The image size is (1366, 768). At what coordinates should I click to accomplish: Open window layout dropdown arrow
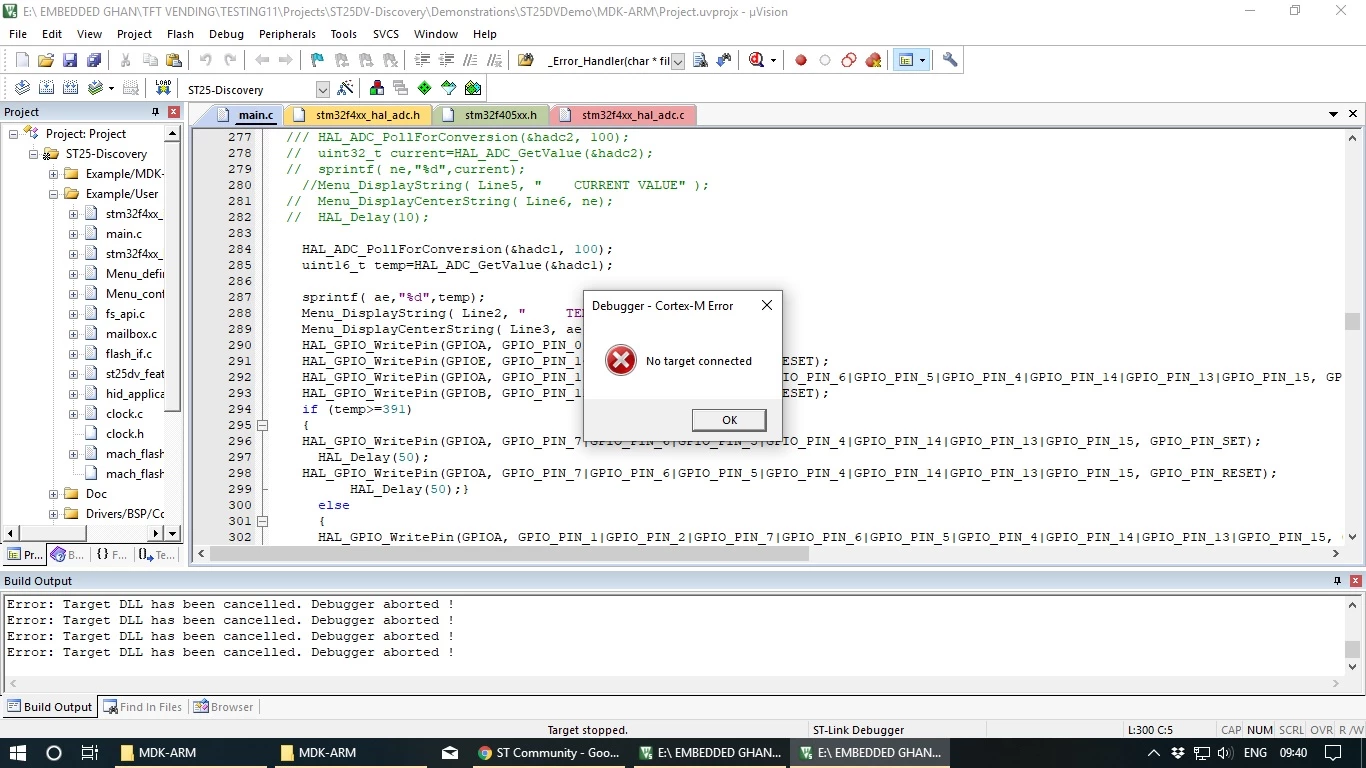922,60
